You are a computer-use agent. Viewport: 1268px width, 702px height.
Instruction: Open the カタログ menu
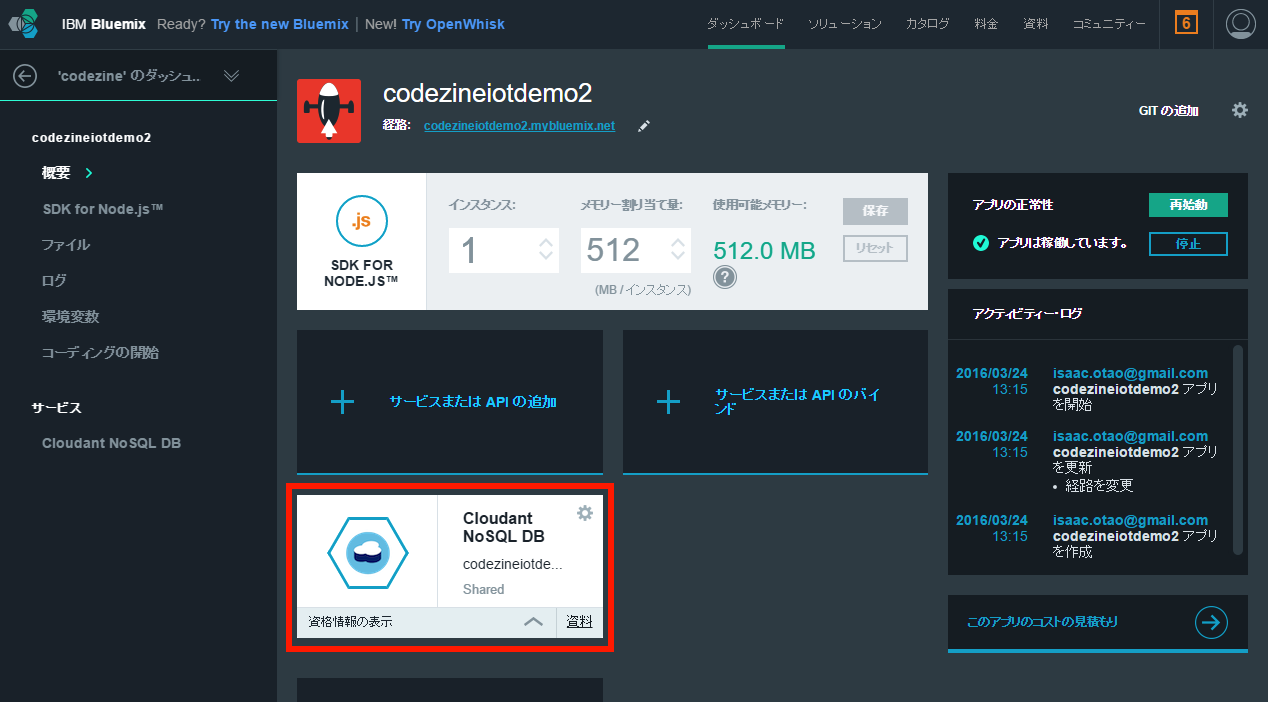click(x=928, y=24)
